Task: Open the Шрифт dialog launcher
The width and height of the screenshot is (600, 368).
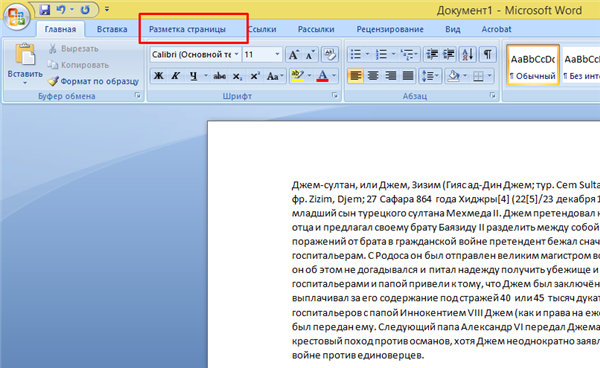Action: click(334, 96)
